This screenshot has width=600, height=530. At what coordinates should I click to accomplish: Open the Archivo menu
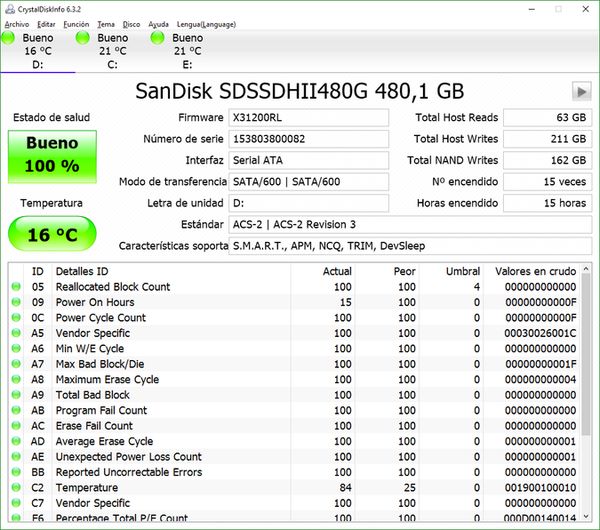click(x=17, y=24)
